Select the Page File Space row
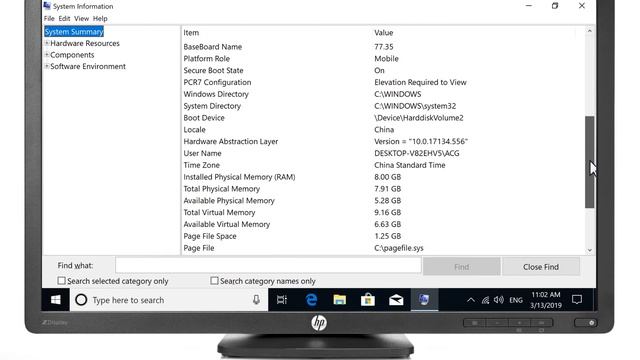Image resolution: width=640 pixels, height=360 pixels. tap(383, 236)
